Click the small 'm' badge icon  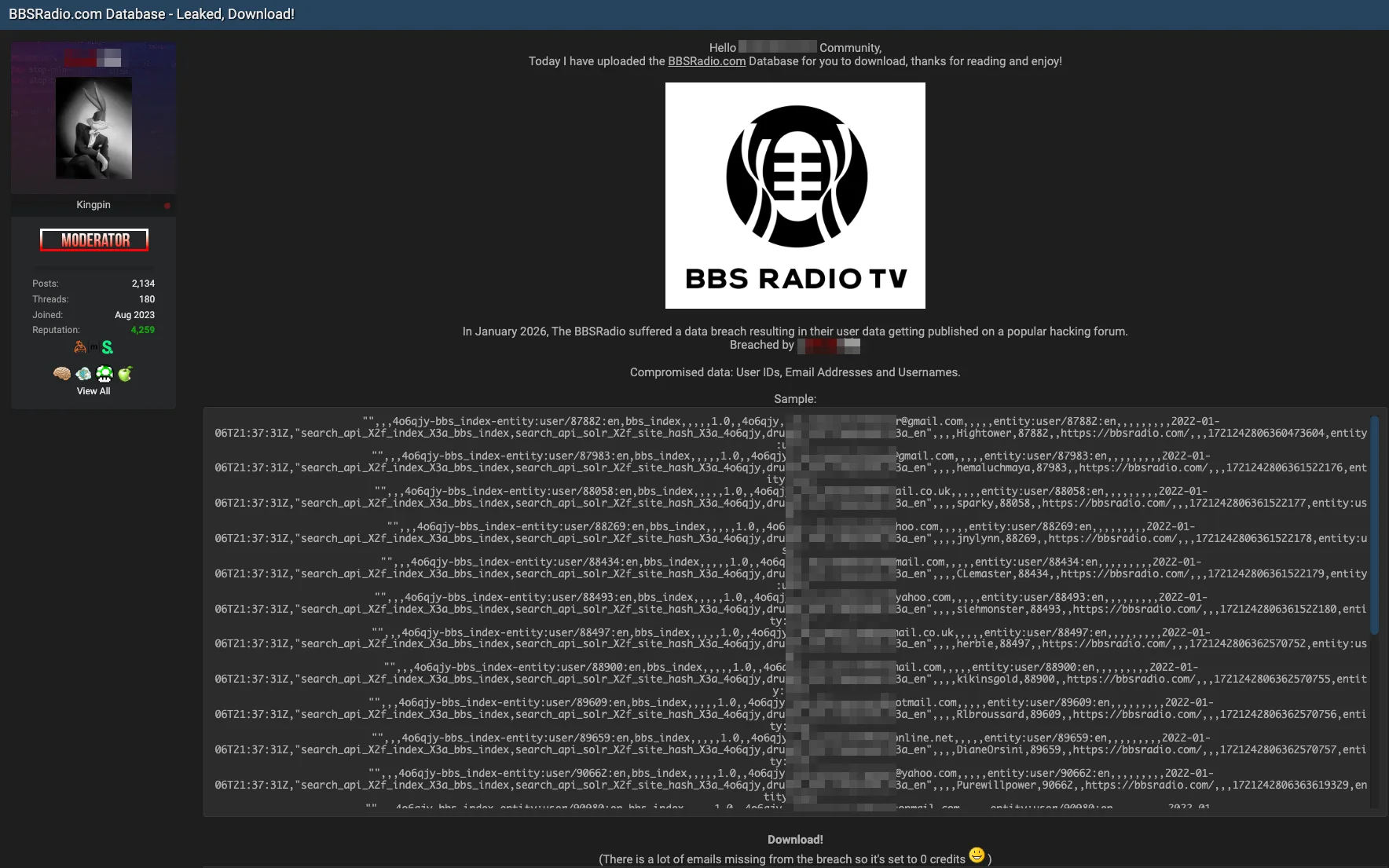[x=93, y=346]
